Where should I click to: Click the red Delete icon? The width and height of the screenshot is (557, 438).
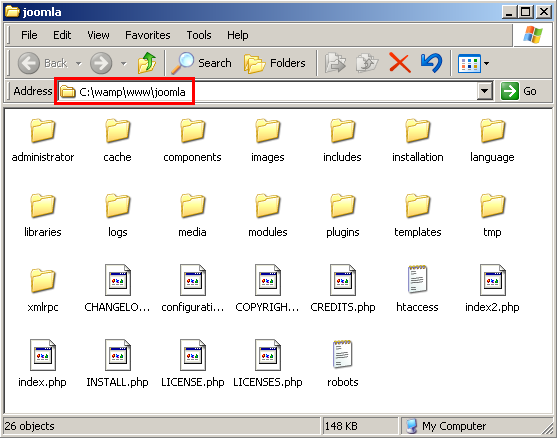[x=400, y=63]
